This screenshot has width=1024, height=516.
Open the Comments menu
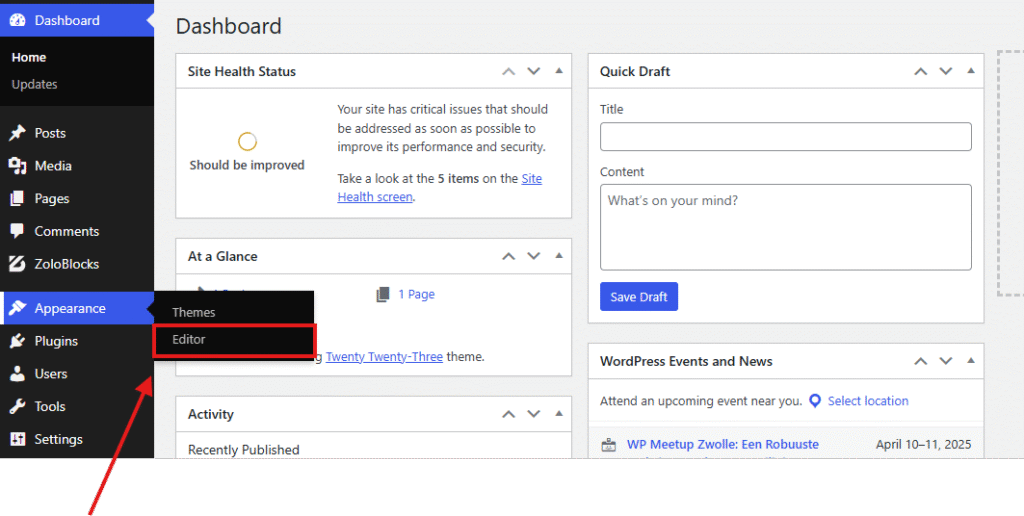77,231
